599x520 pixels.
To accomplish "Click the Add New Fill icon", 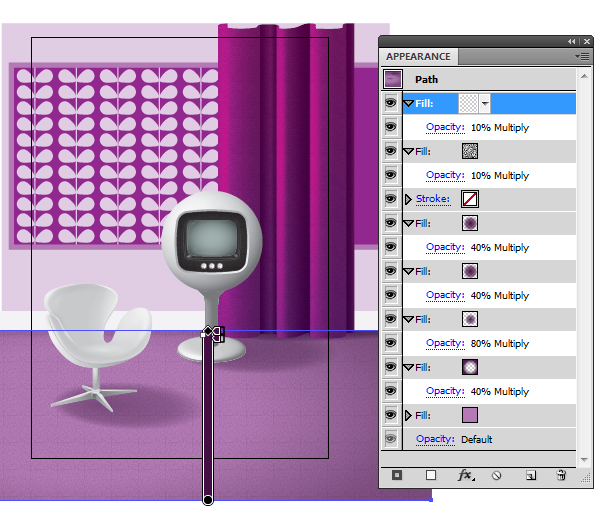I will point(431,475).
